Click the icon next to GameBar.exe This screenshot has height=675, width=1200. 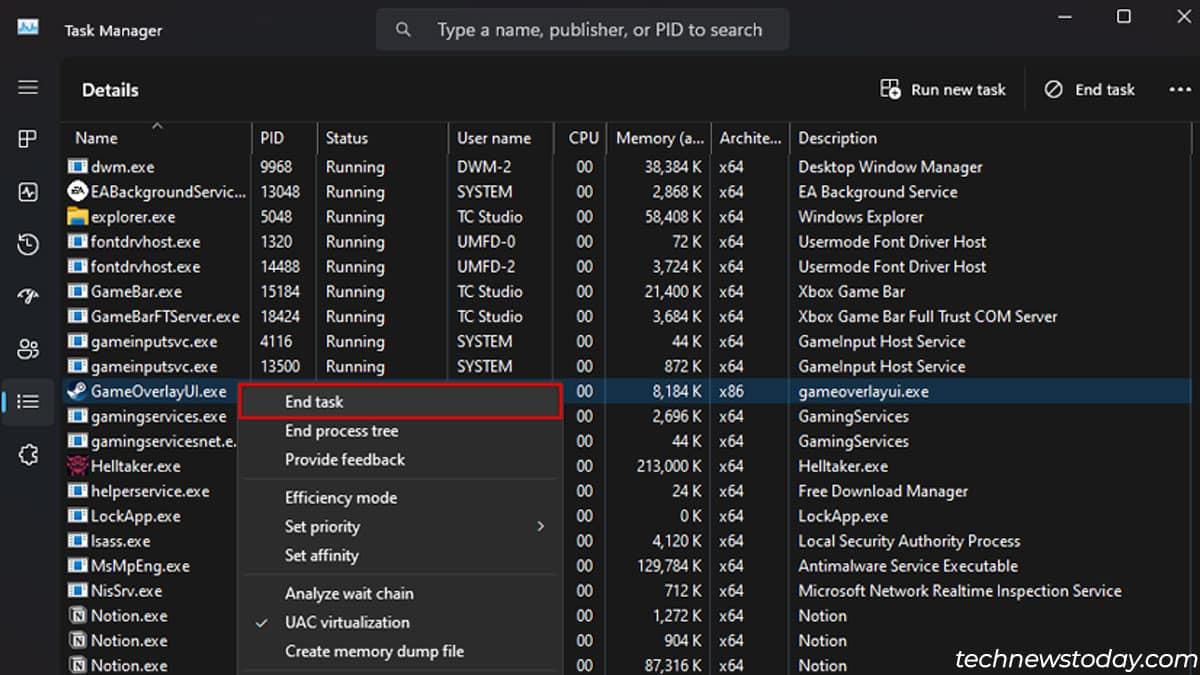[77, 291]
